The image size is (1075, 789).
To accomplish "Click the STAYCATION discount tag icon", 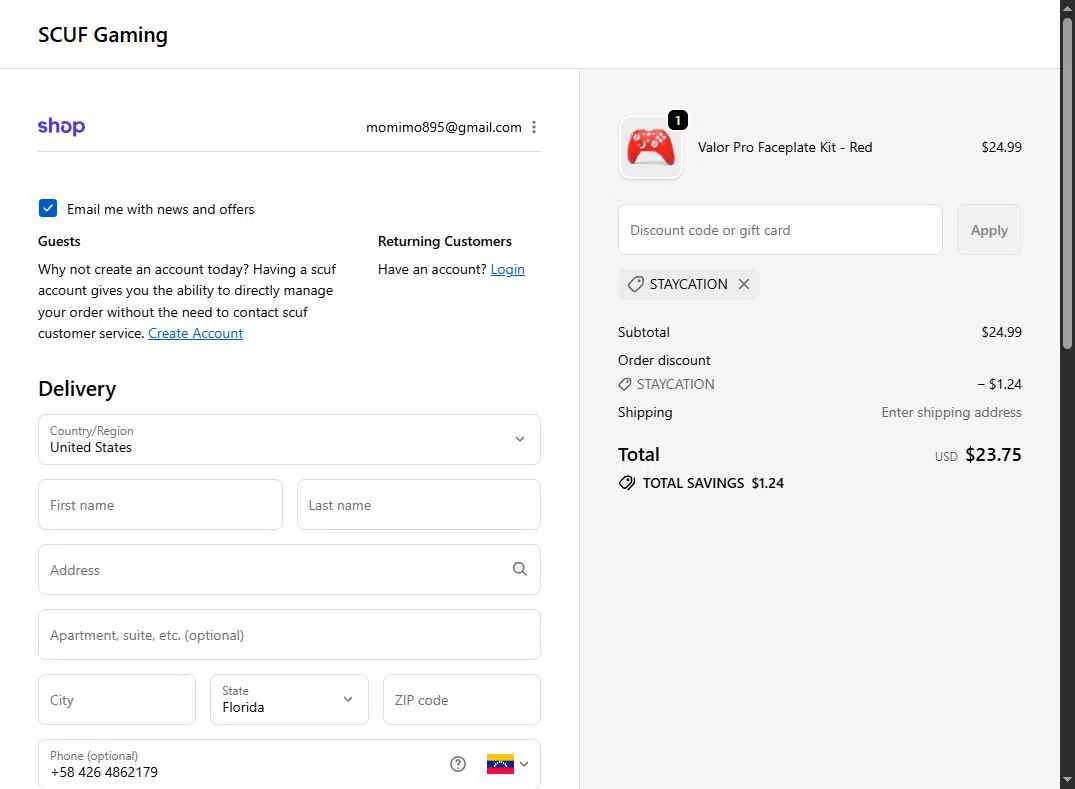I will [635, 284].
